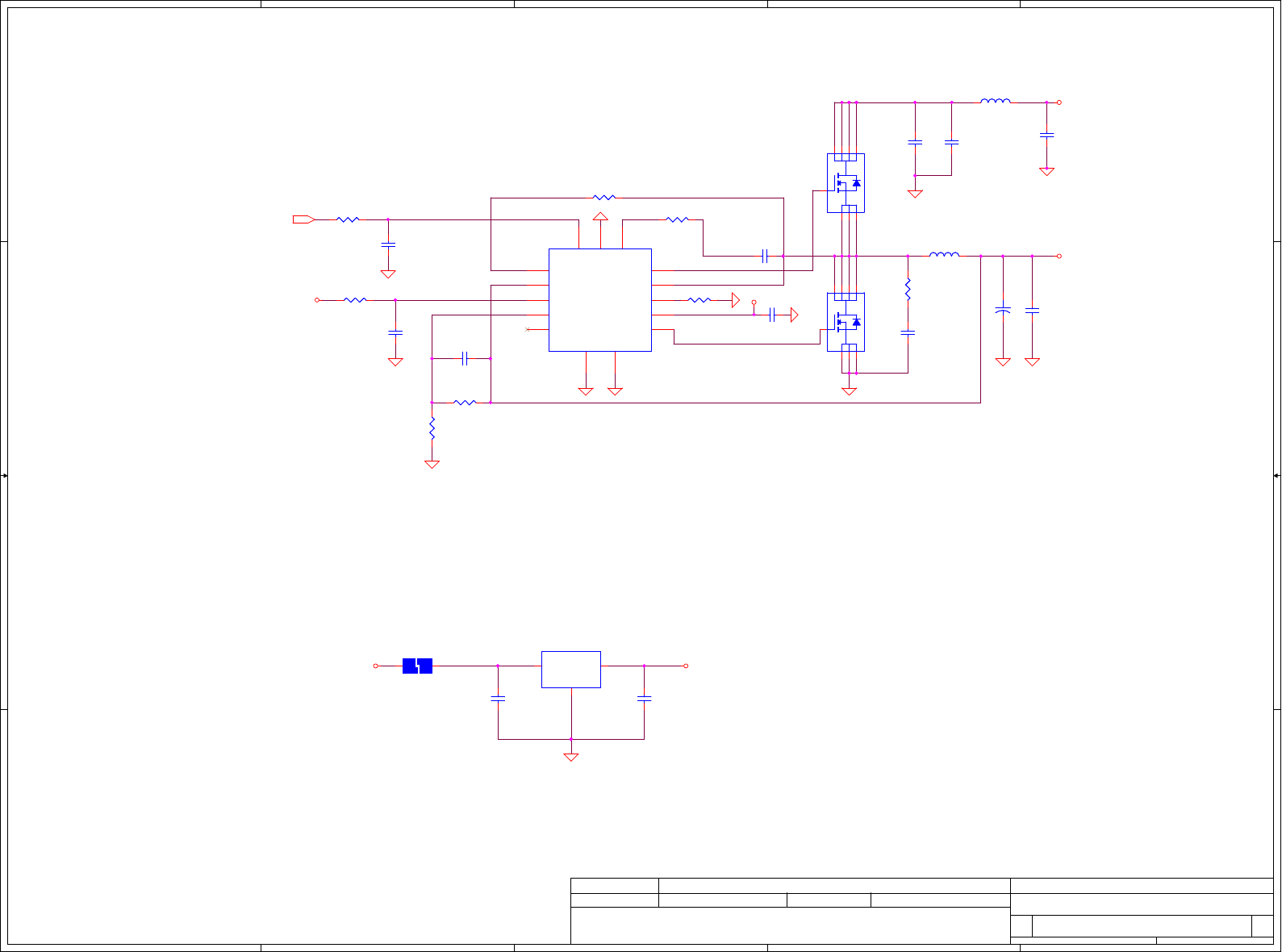This screenshot has height=952, width=1282.
Task: Select the red off-page input port symbol
Action: coord(303,219)
